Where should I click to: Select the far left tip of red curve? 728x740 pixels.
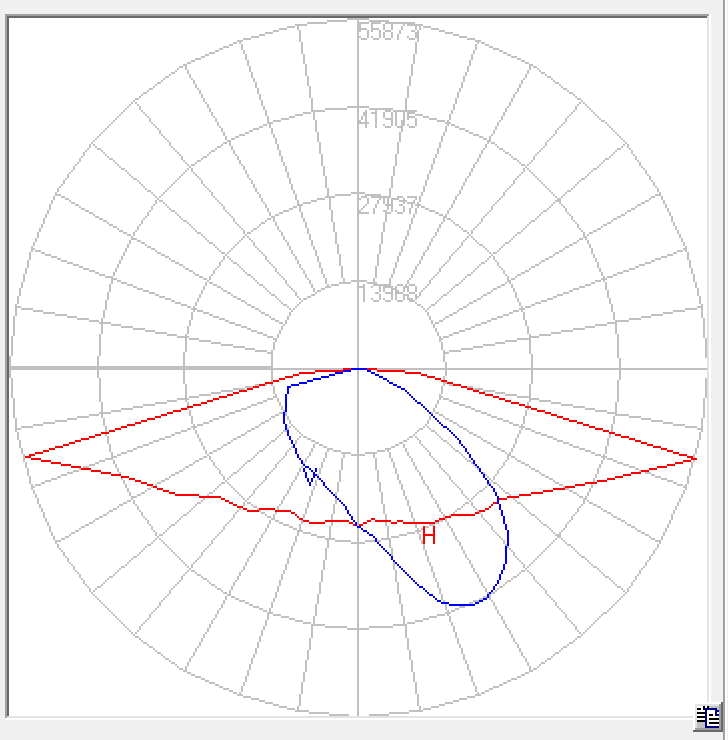click(x=25, y=457)
